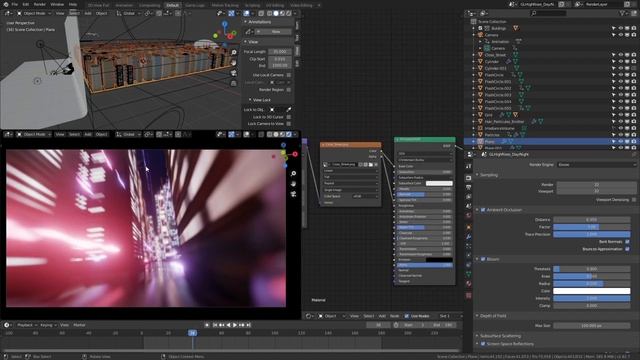Open the Particles properties tab icon

coord(469,246)
